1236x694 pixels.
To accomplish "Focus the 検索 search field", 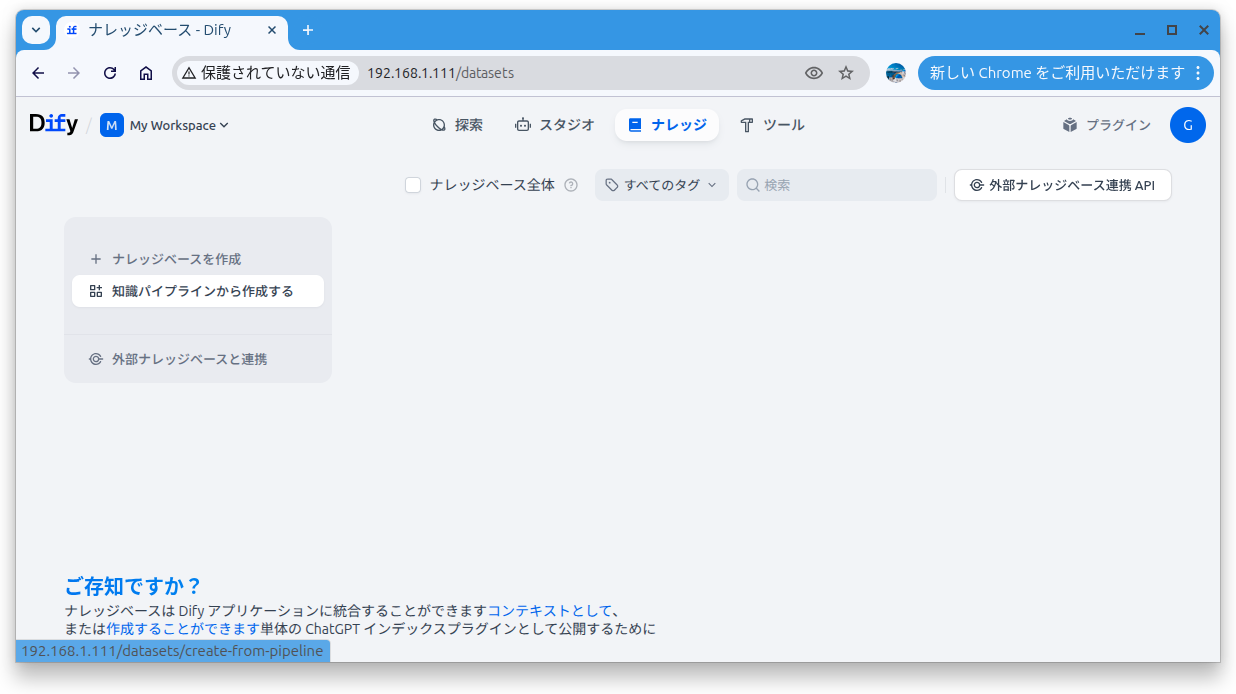I will click(837, 185).
